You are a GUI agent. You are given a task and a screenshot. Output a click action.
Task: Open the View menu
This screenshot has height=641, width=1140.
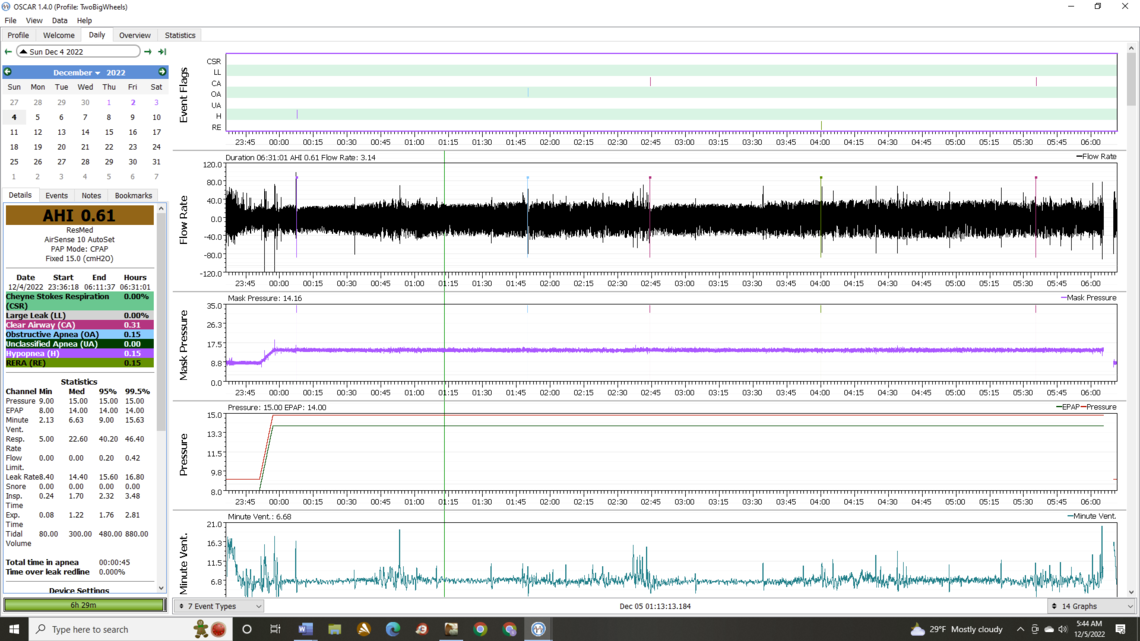[33, 20]
